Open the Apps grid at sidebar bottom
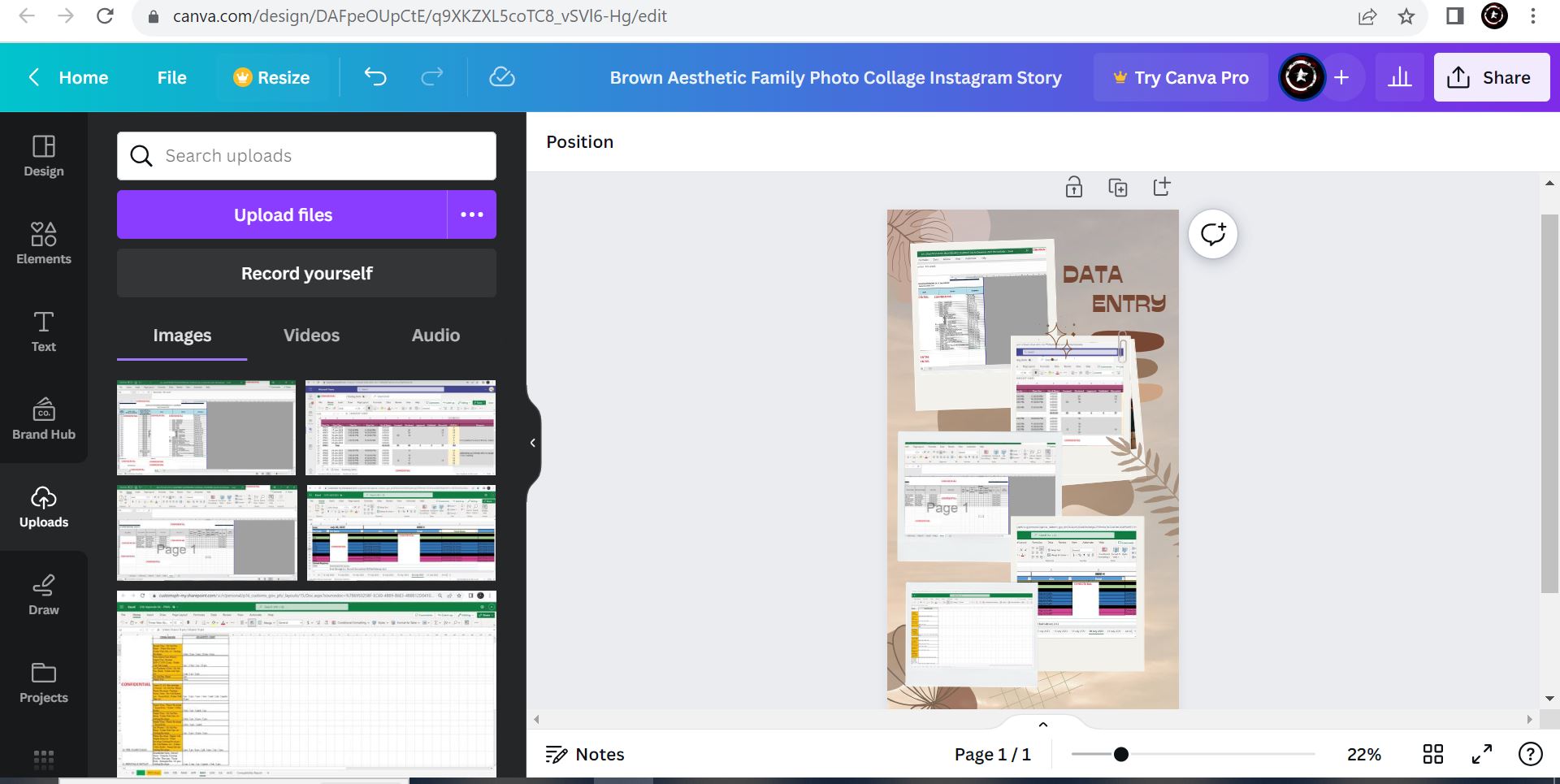 click(44, 759)
